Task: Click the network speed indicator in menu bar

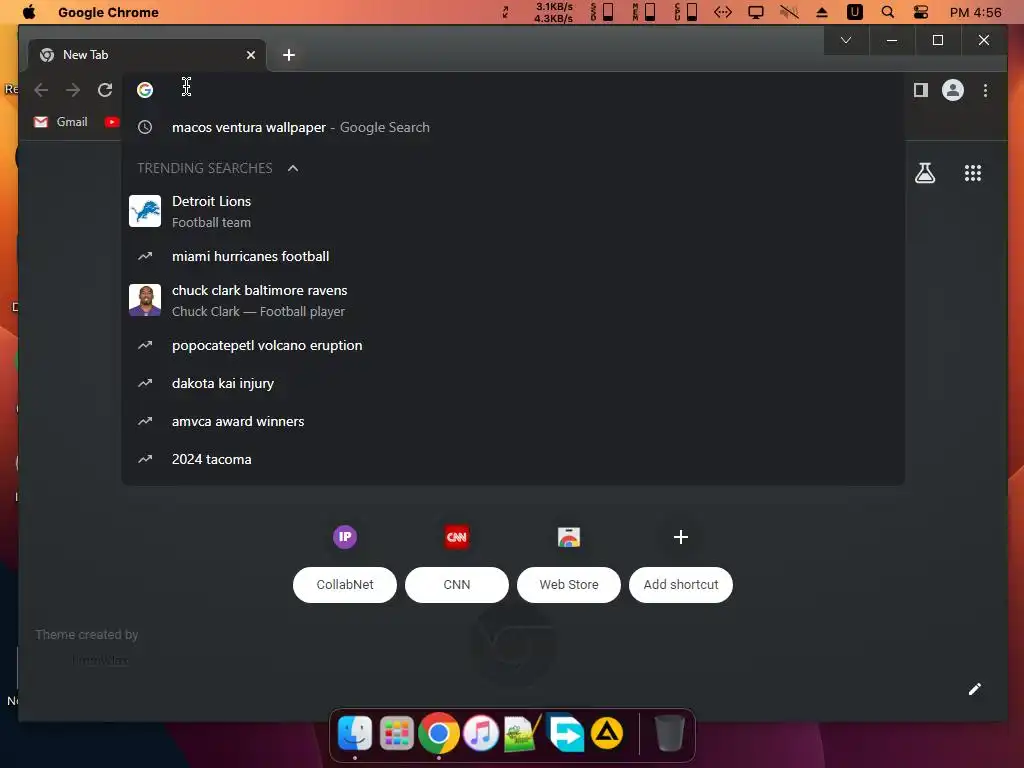Action: (553, 12)
